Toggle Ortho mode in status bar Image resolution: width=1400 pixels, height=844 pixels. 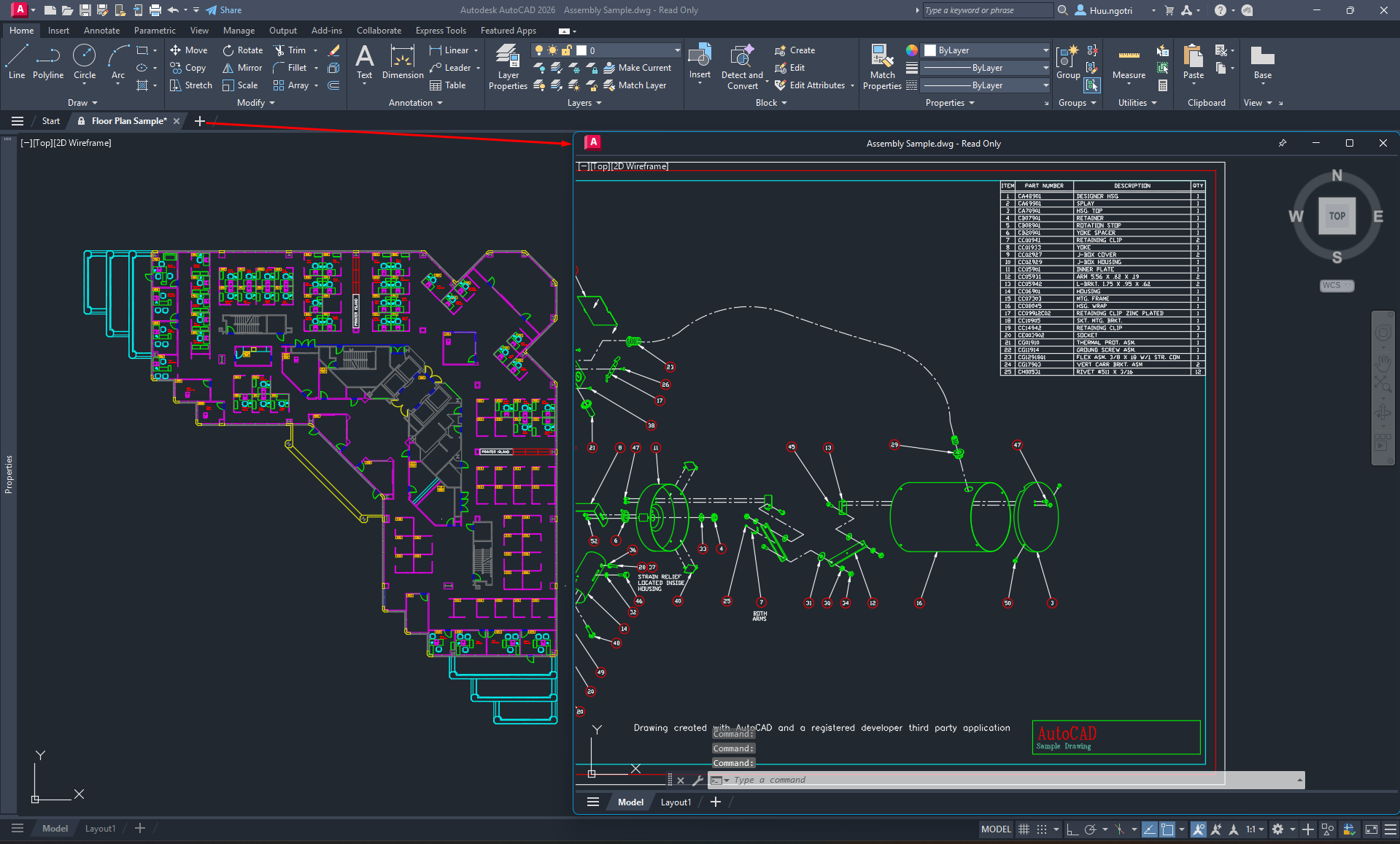point(1072,829)
